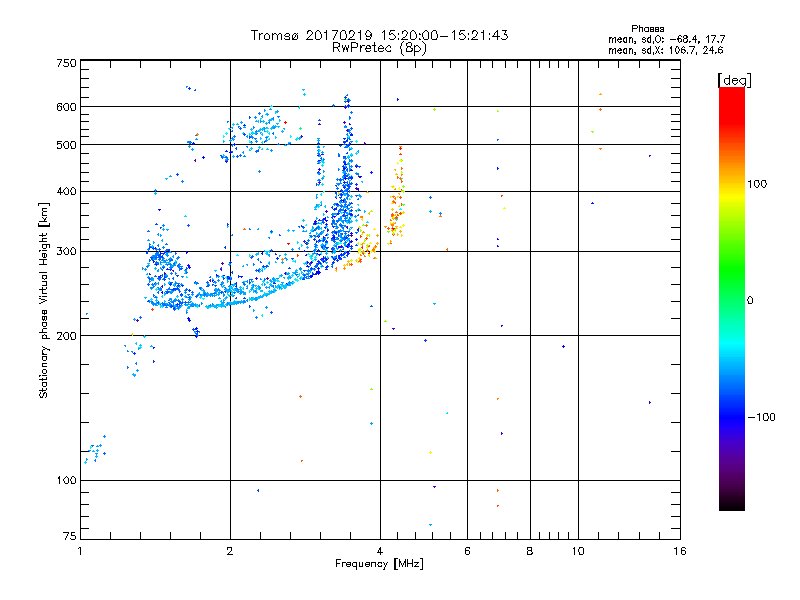800x600 pixels.
Task: Click x-axis tick label '1'
Action: point(80,551)
